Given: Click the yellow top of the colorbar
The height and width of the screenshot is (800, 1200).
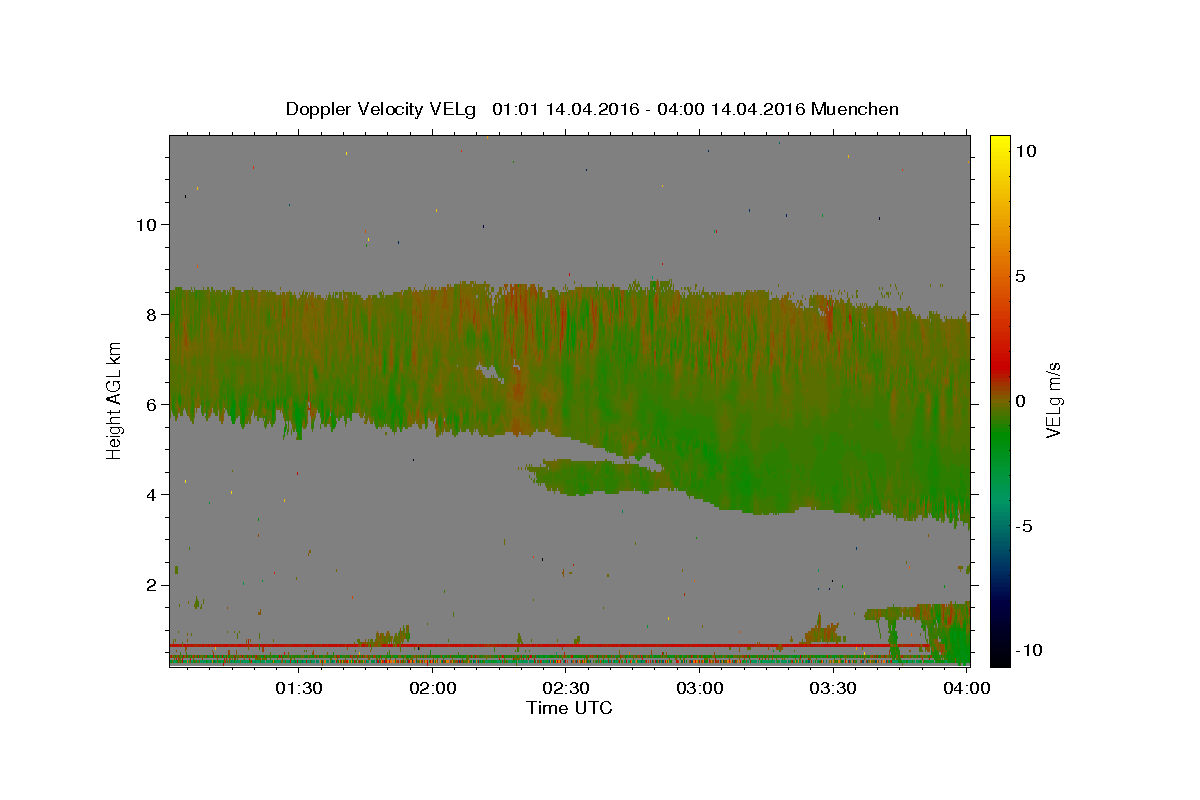Looking at the screenshot, I should tap(999, 143).
